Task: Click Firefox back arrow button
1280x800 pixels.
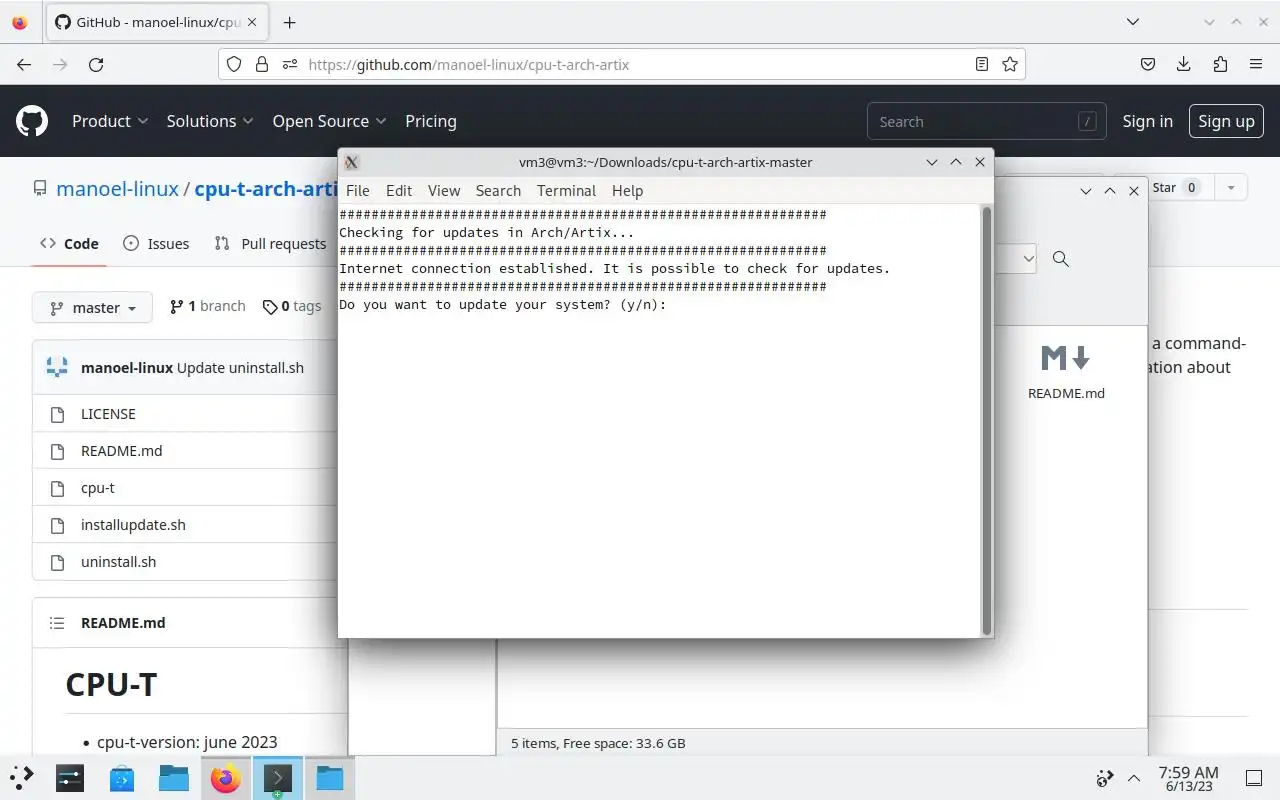Action: pyautogui.click(x=24, y=64)
